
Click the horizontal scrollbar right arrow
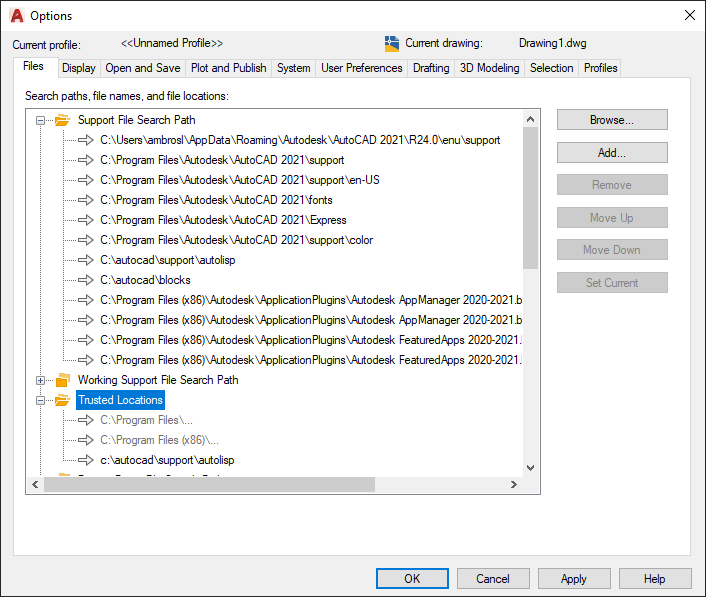coord(514,484)
